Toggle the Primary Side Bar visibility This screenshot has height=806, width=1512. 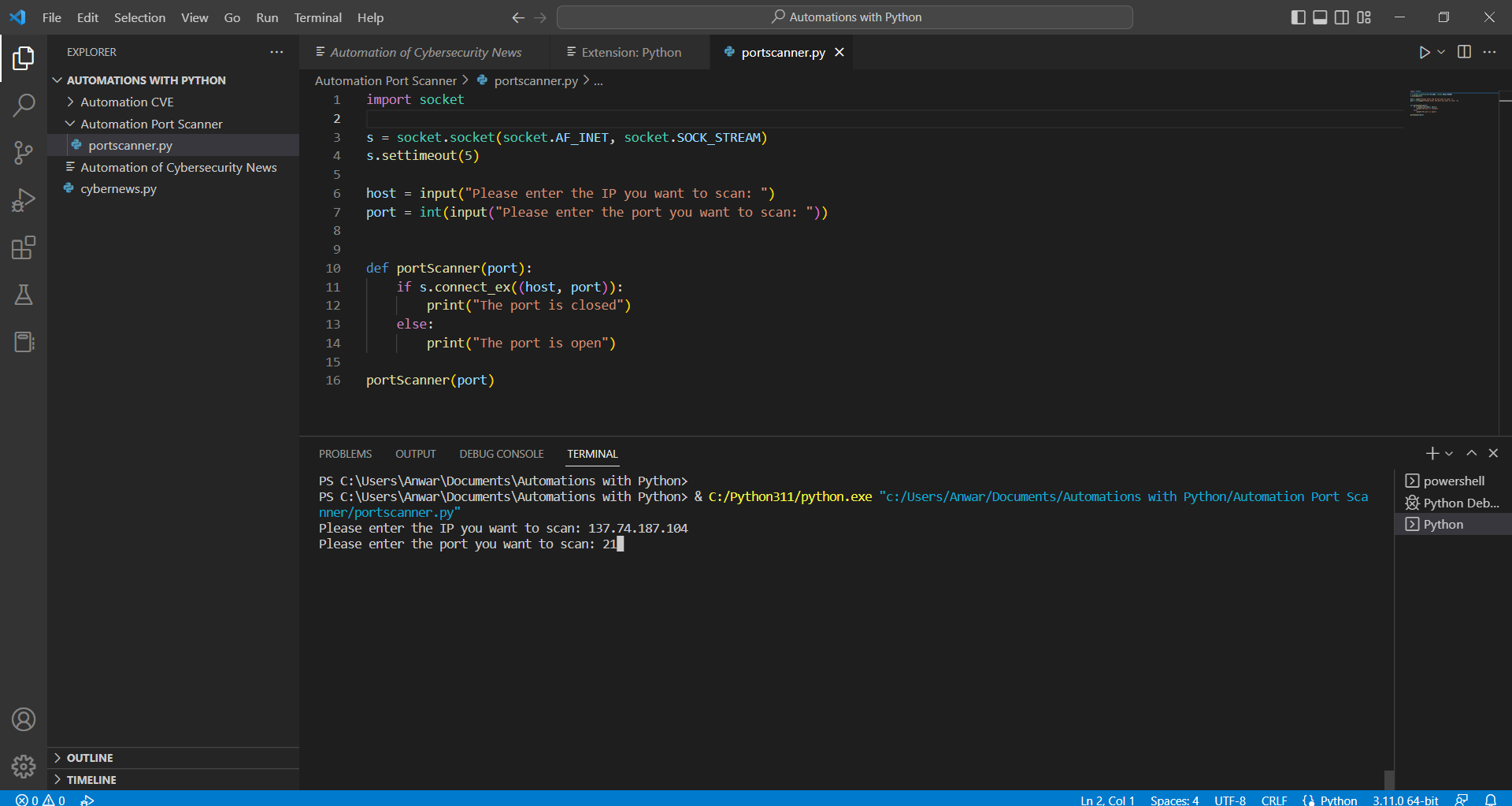click(1298, 17)
